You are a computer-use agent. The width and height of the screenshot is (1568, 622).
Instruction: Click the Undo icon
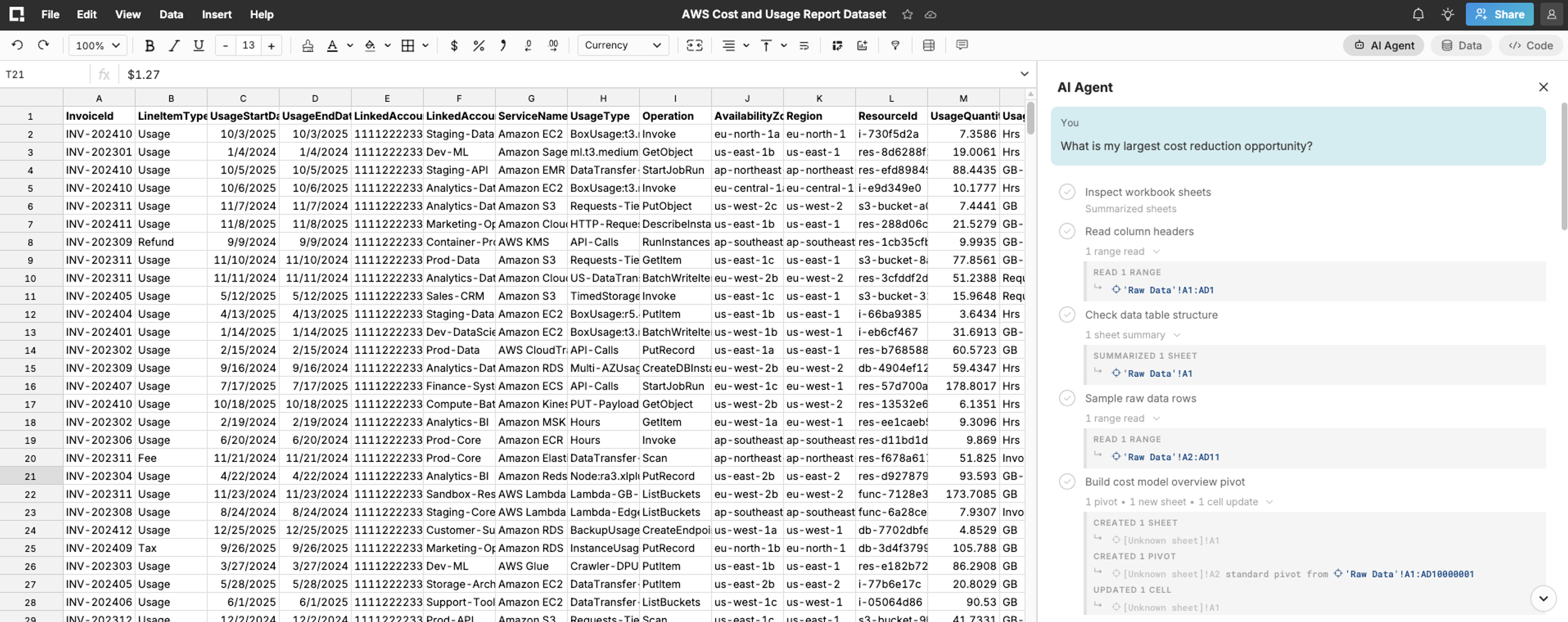pyautogui.click(x=17, y=45)
